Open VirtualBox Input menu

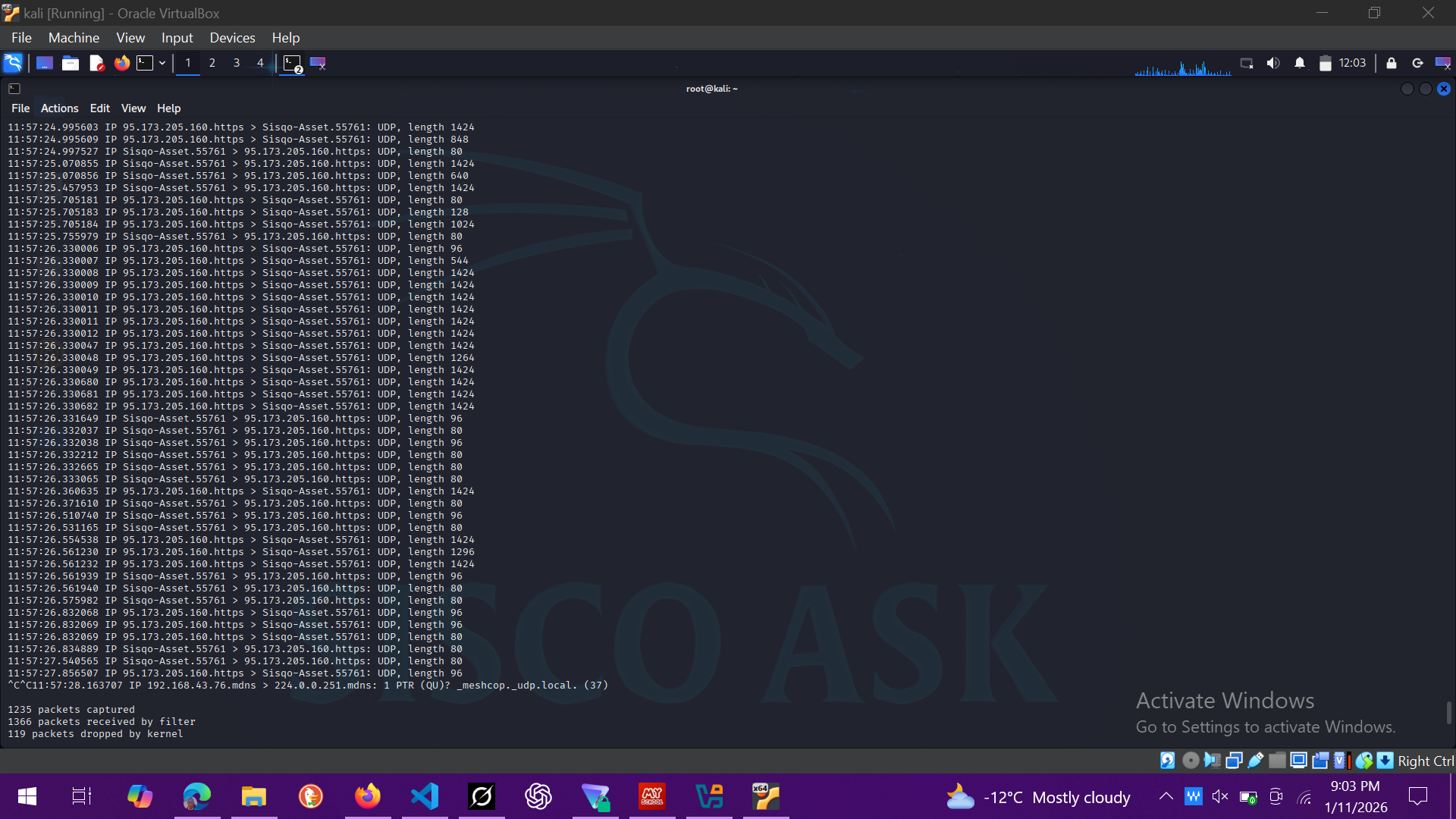tap(177, 38)
